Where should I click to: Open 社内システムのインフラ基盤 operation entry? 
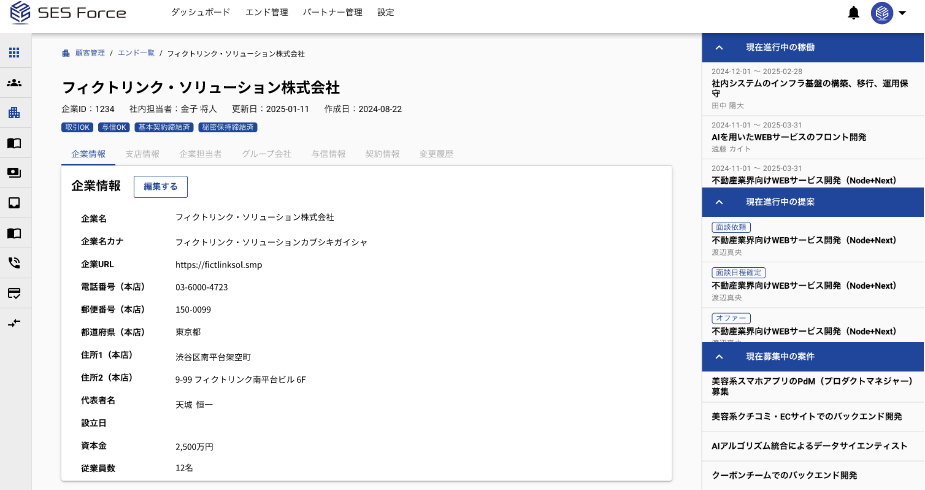812,88
